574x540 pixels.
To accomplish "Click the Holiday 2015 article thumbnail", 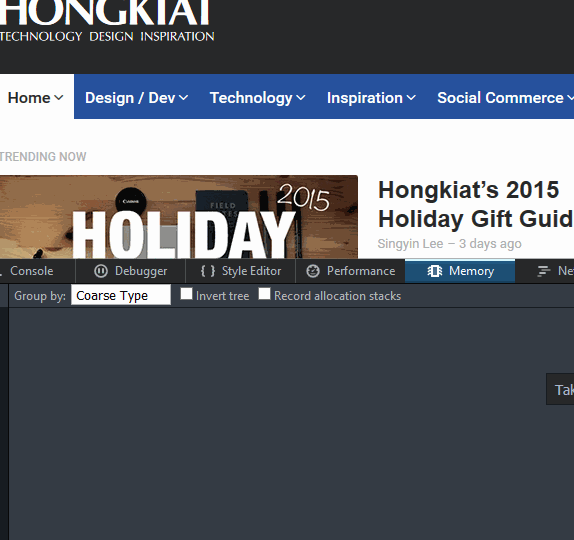I will (x=179, y=217).
